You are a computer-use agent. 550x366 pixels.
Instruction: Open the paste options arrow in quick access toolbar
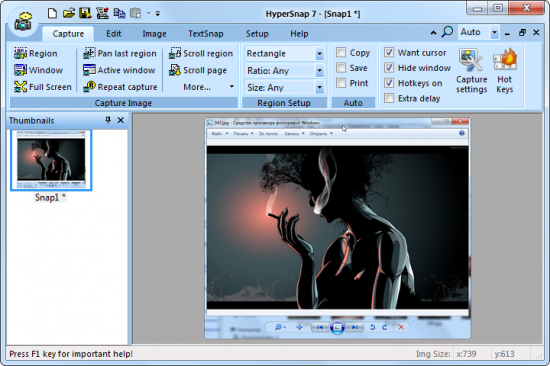148,14
